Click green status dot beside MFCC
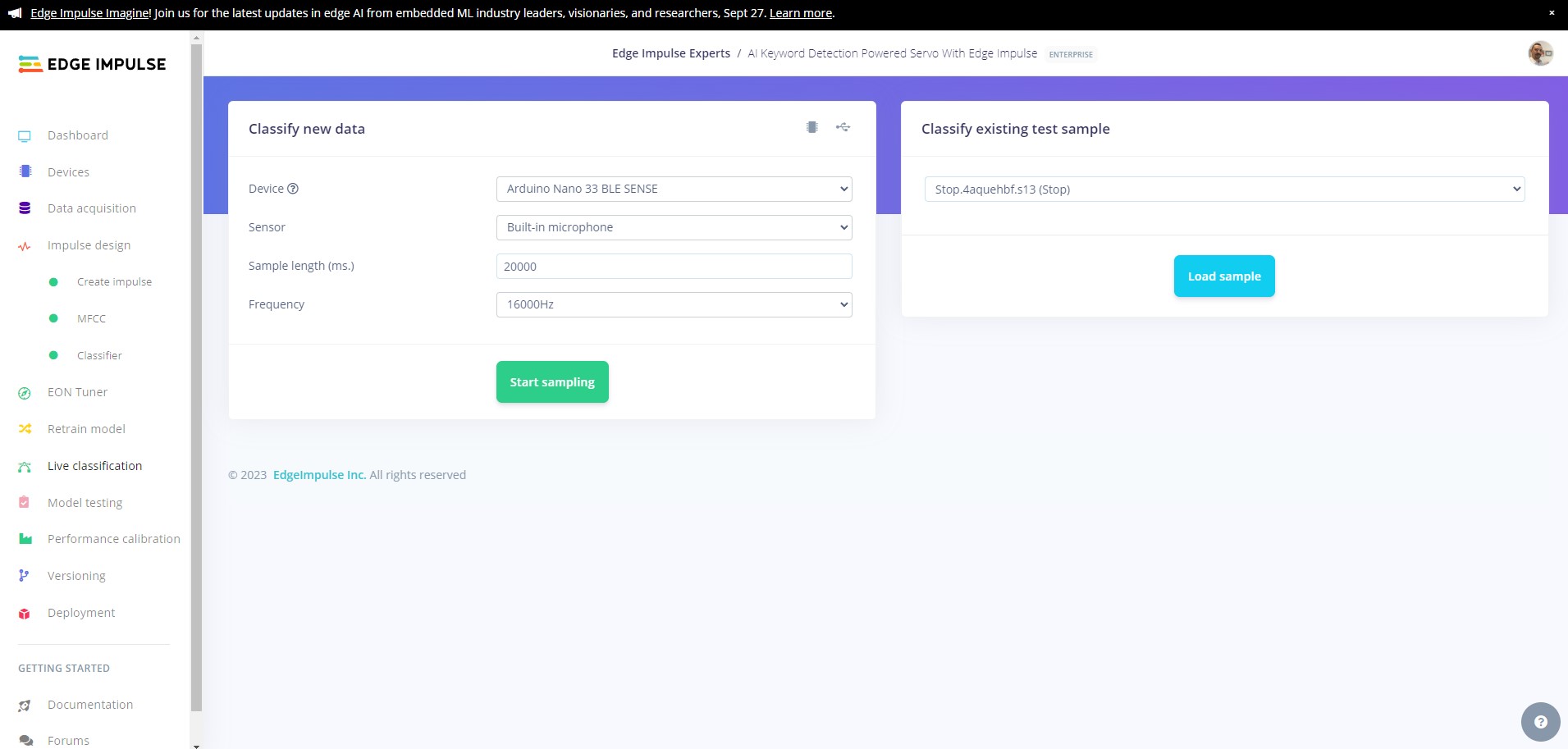Image resolution: width=1568 pixels, height=749 pixels. point(53,318)
